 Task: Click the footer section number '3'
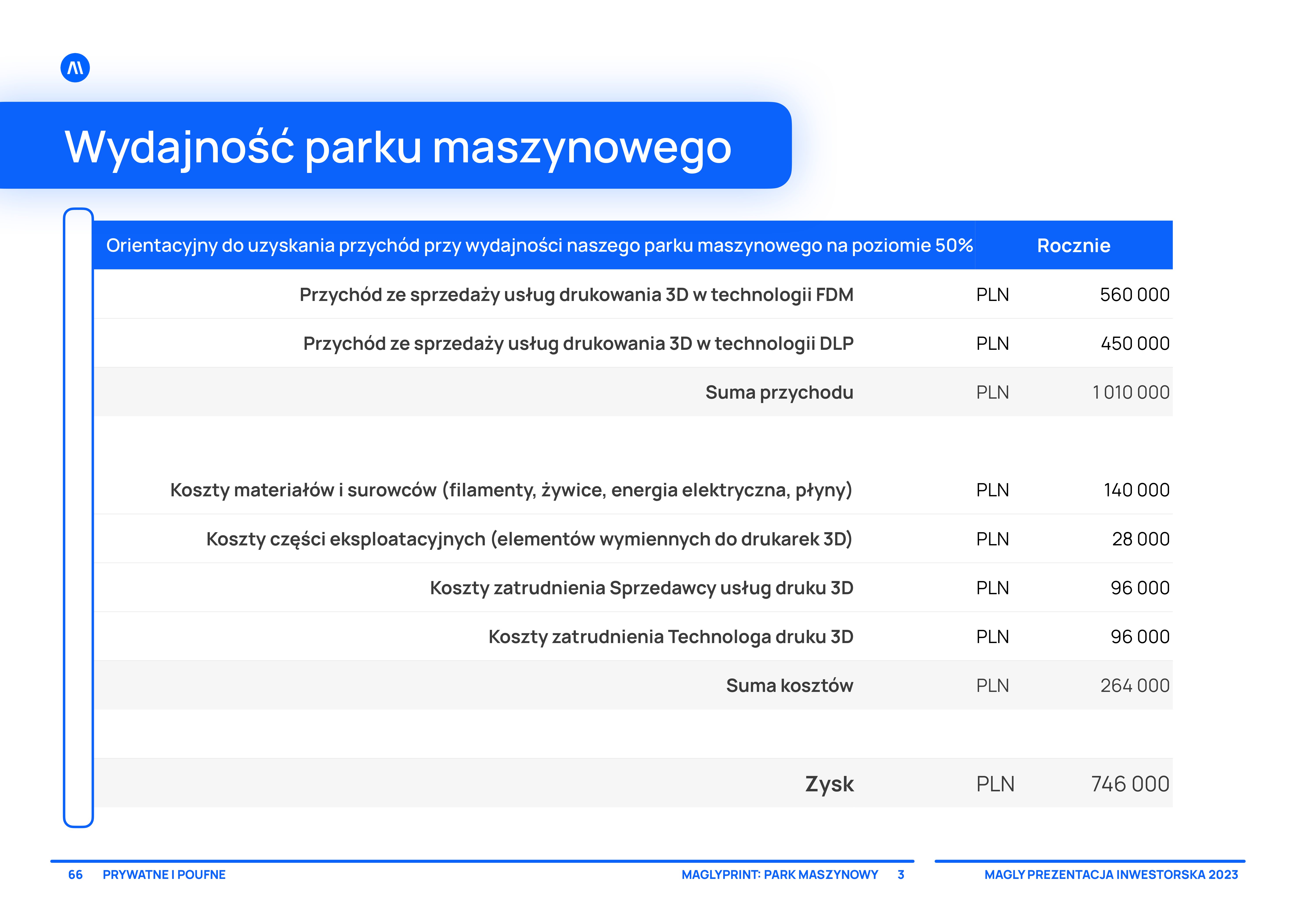(901, 874)
